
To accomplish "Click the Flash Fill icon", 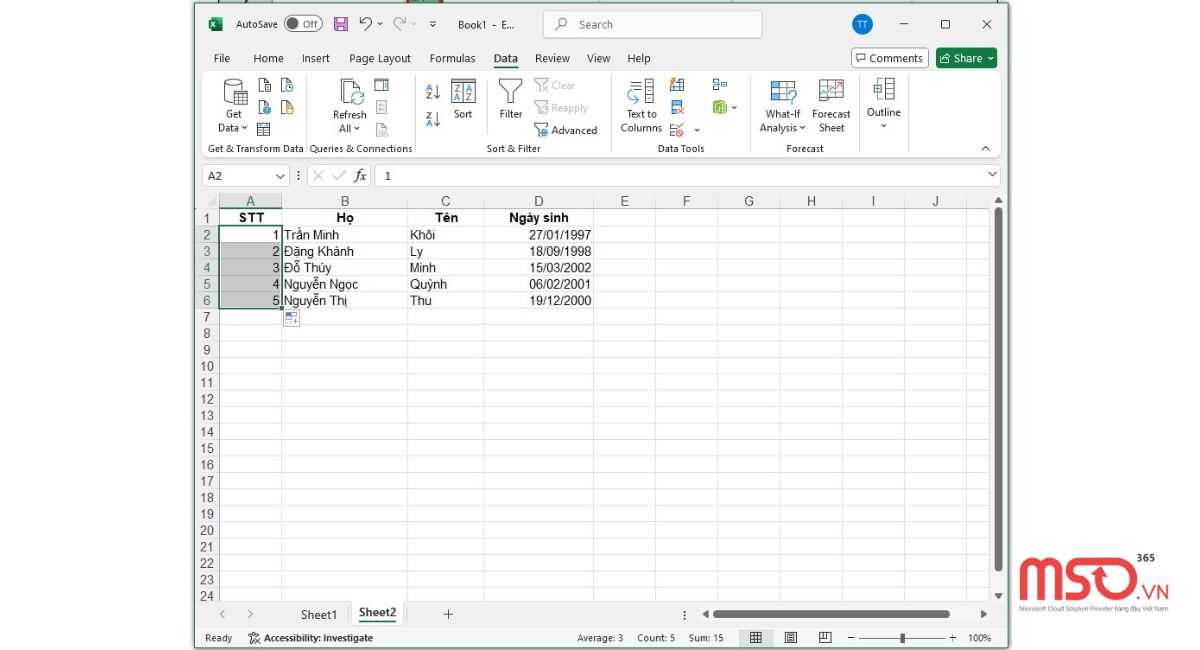I will [x=677, y=86].
